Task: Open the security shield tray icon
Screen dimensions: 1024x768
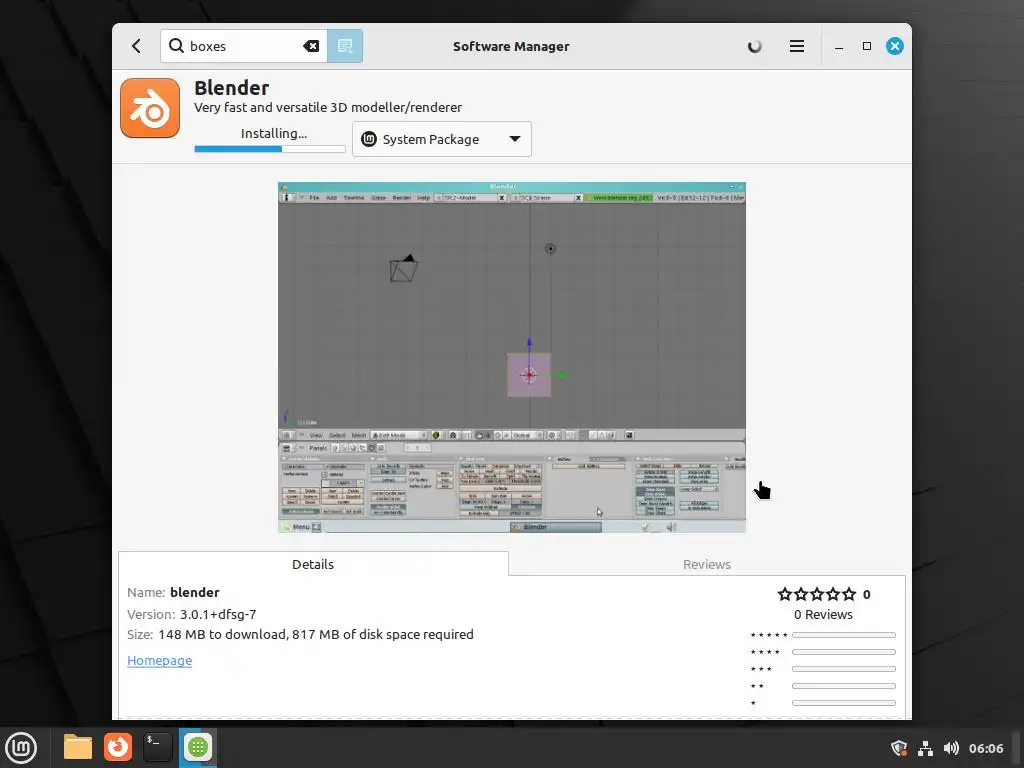Action: [x=899, y=748]
